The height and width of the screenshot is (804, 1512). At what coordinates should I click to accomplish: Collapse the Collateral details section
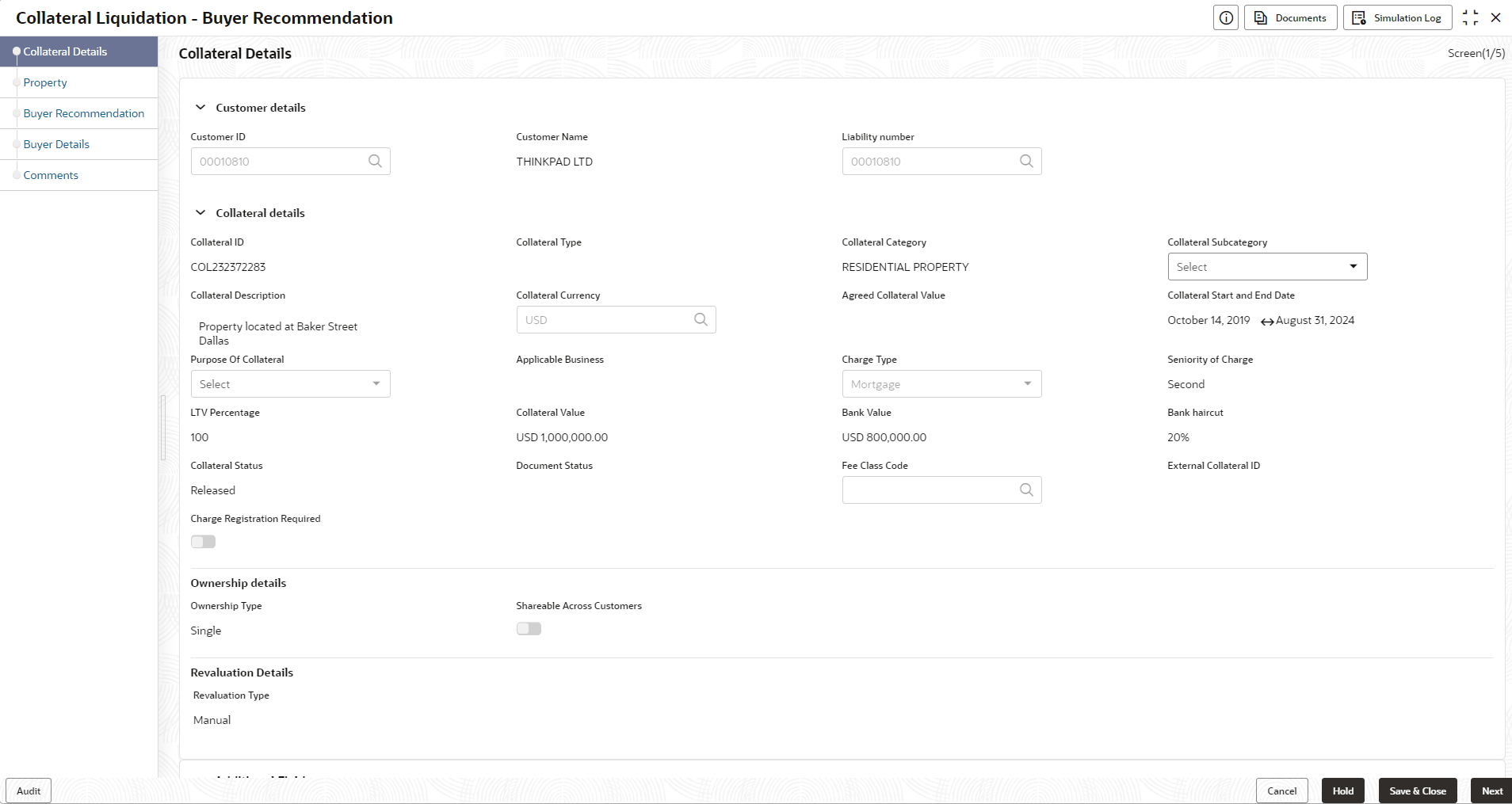200,212
